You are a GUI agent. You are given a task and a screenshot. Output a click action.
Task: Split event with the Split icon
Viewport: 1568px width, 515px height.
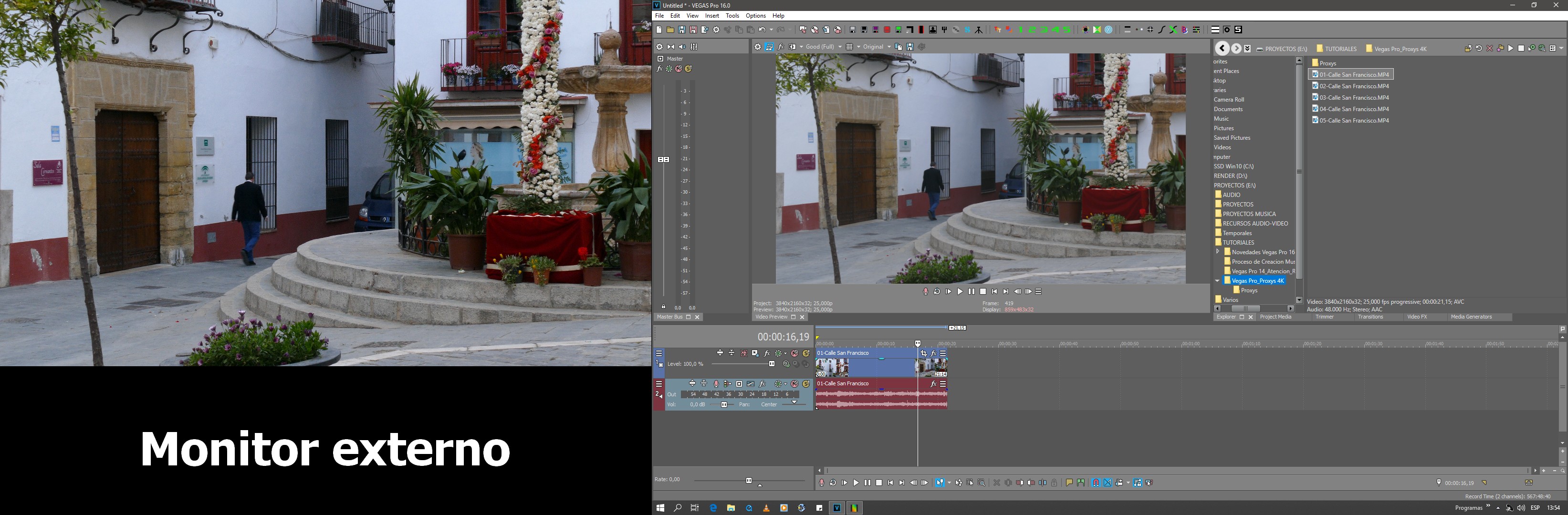point(1043,483)
